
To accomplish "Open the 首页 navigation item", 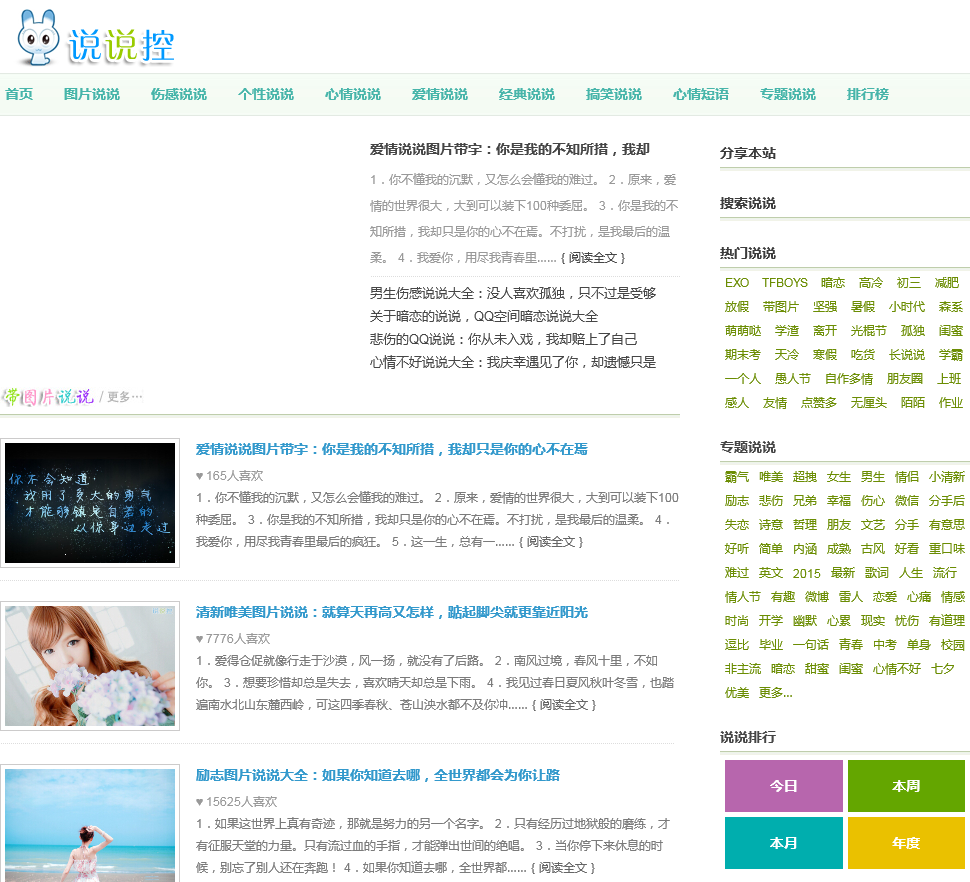I will 19,94.
